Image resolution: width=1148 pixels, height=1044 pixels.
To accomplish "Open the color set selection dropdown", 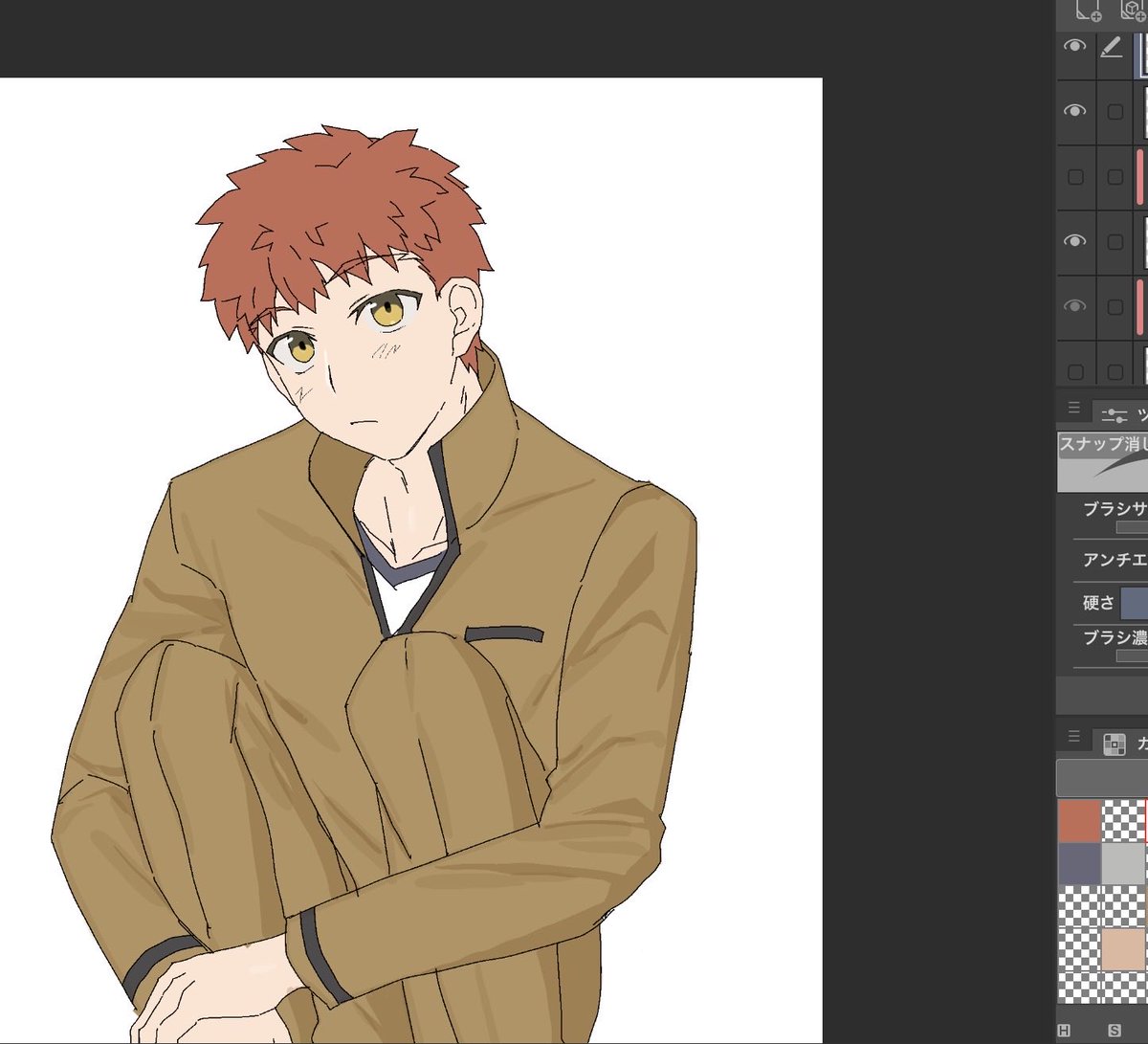I will 1102,778.
